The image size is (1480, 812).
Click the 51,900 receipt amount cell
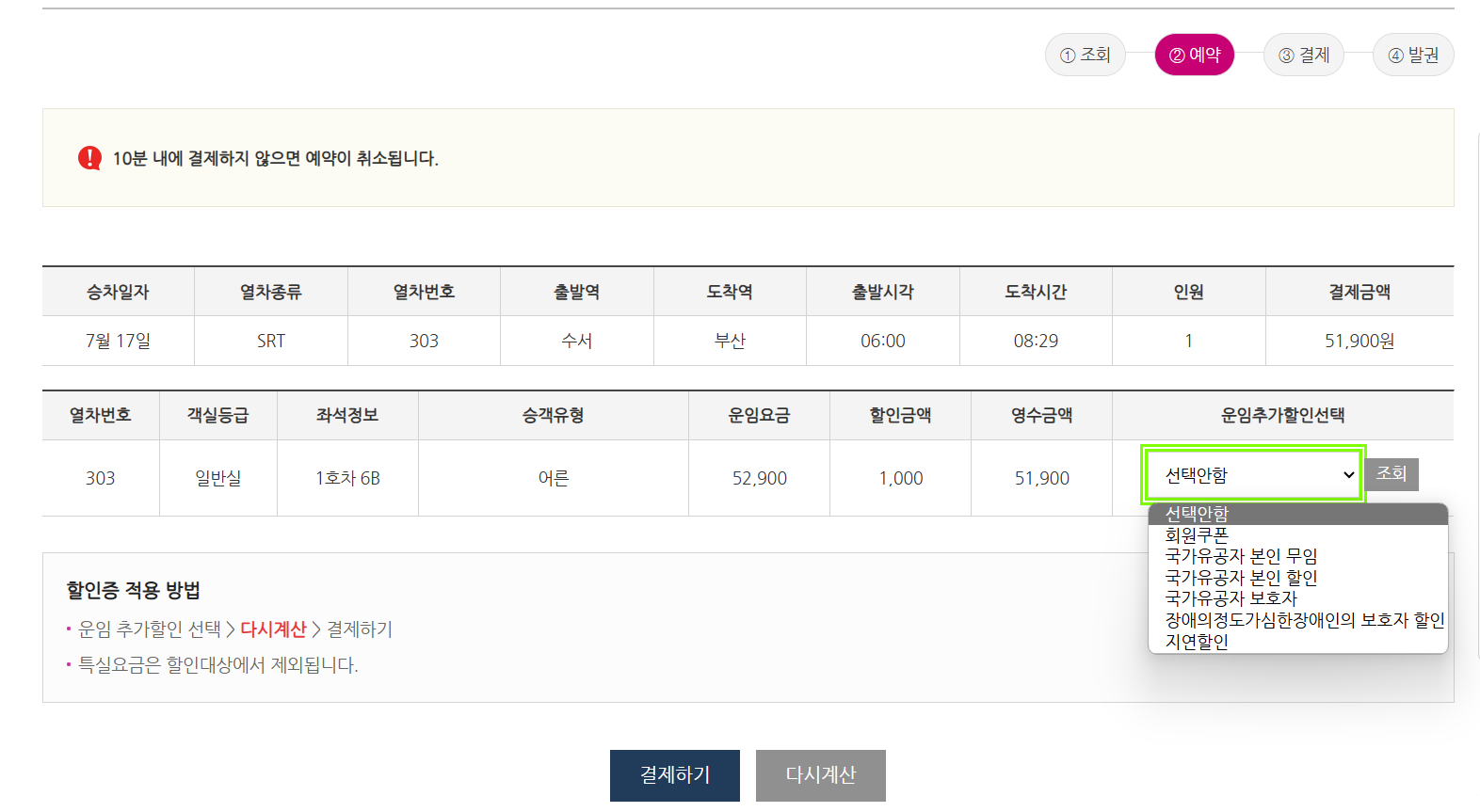click(x=1041, y=477)
